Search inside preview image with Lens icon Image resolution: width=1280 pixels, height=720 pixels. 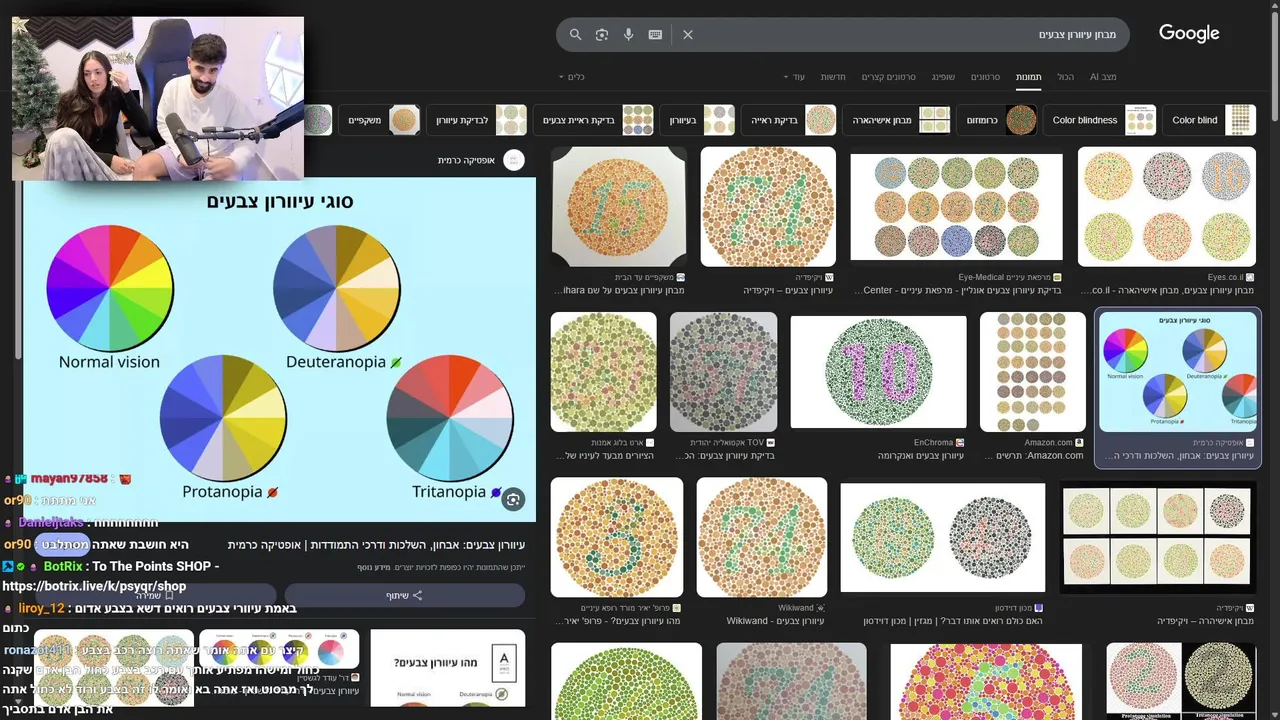(513, 500)
